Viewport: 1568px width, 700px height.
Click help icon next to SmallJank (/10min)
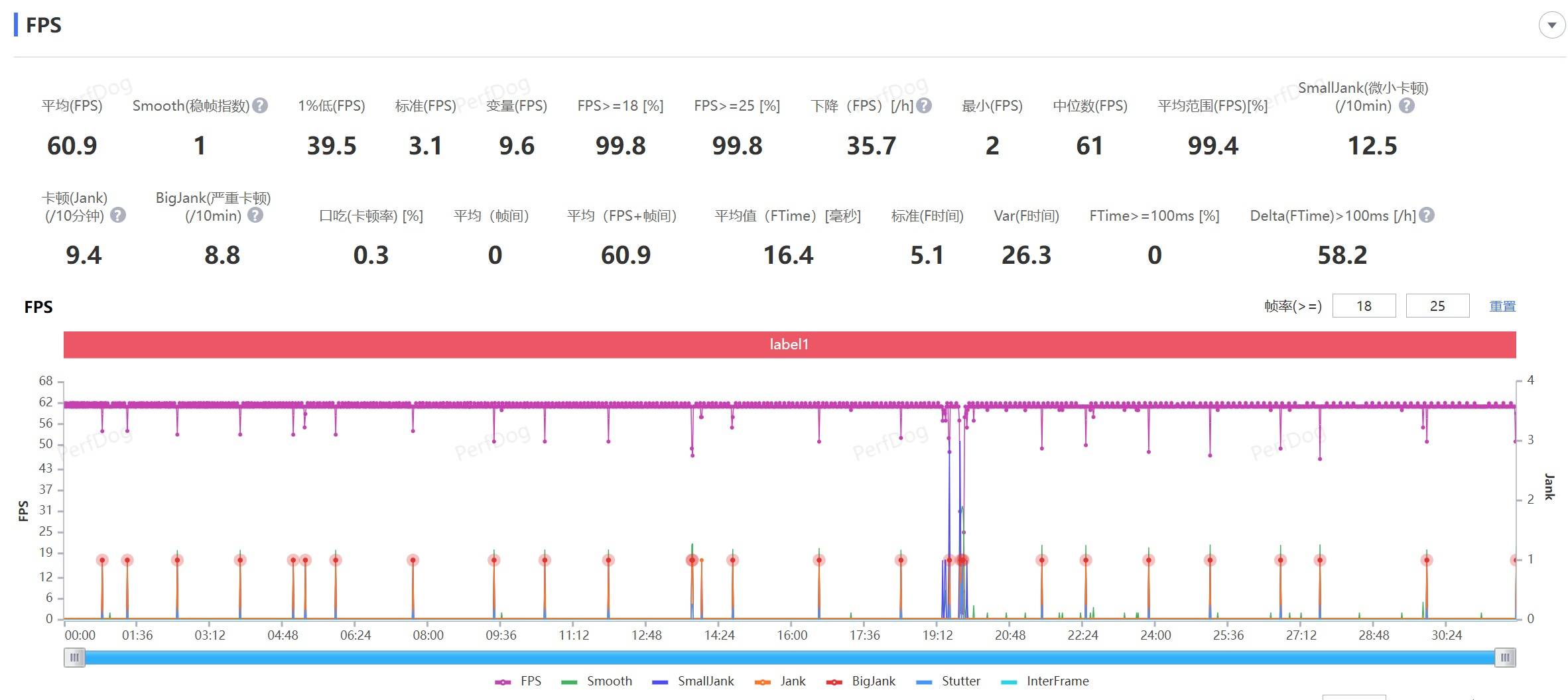(x=1406, y=106)
